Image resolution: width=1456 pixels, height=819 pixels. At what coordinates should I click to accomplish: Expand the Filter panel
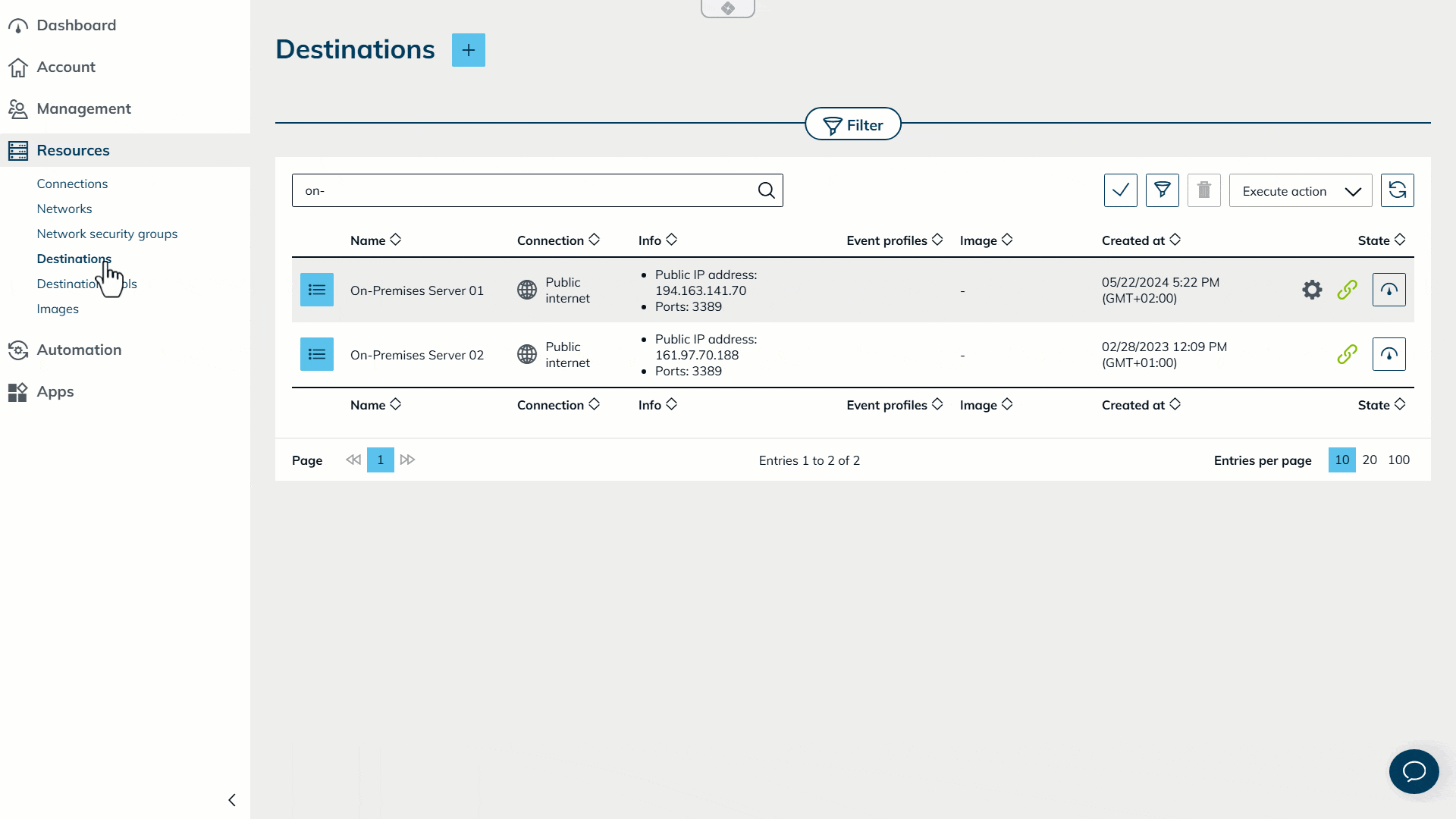click(x=852, y=124)
